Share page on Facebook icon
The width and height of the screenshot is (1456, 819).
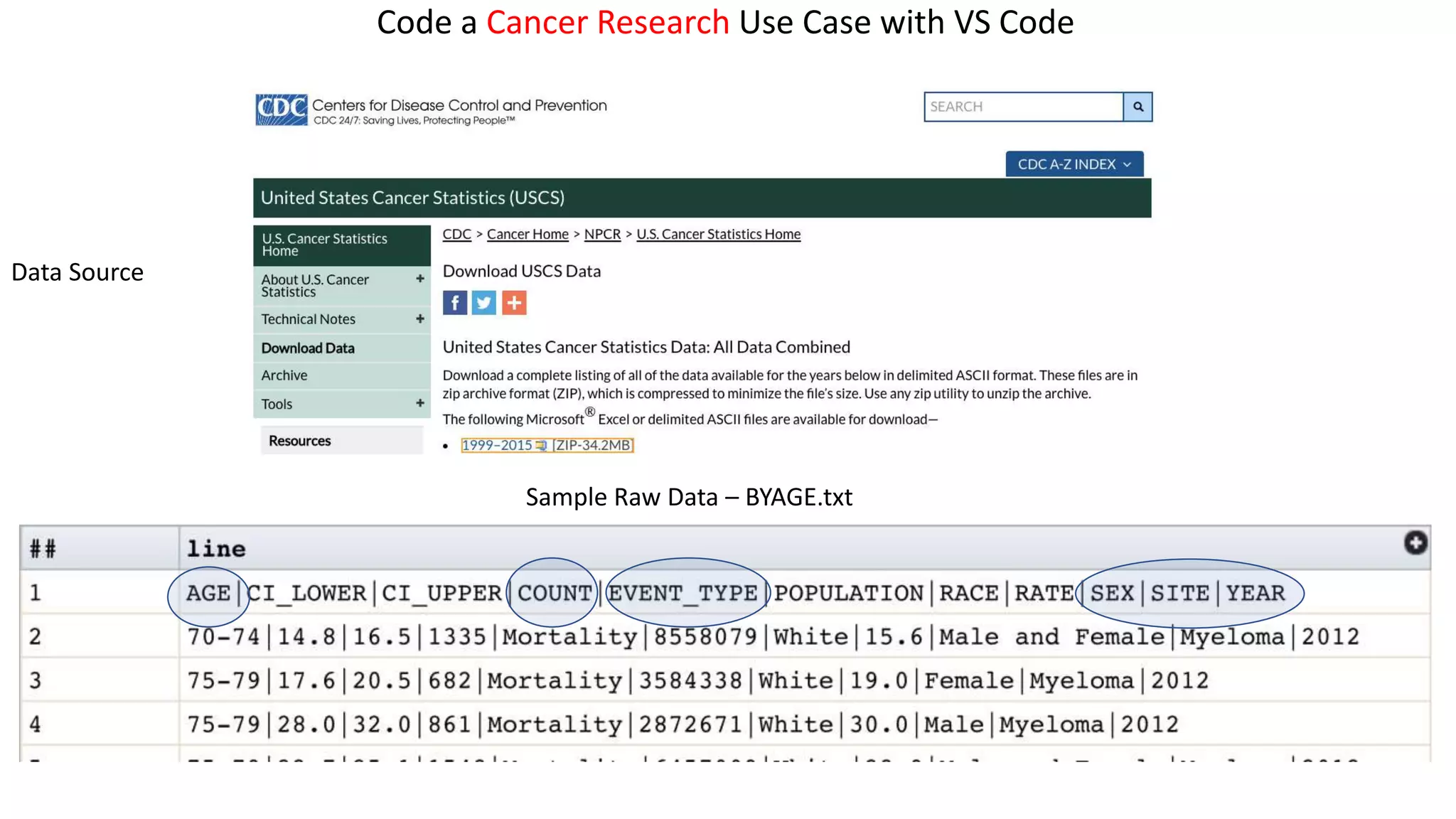pyautogui.click(x=455, y=303)
